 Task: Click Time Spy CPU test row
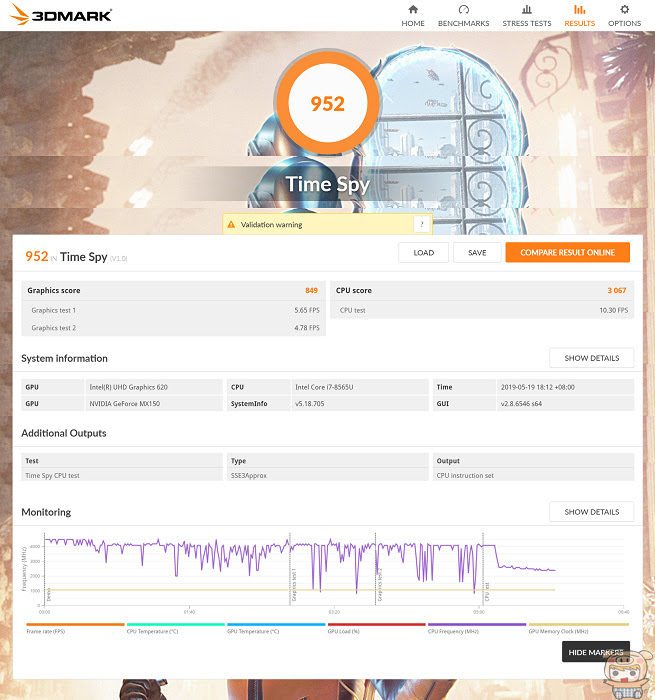(122, 475)
